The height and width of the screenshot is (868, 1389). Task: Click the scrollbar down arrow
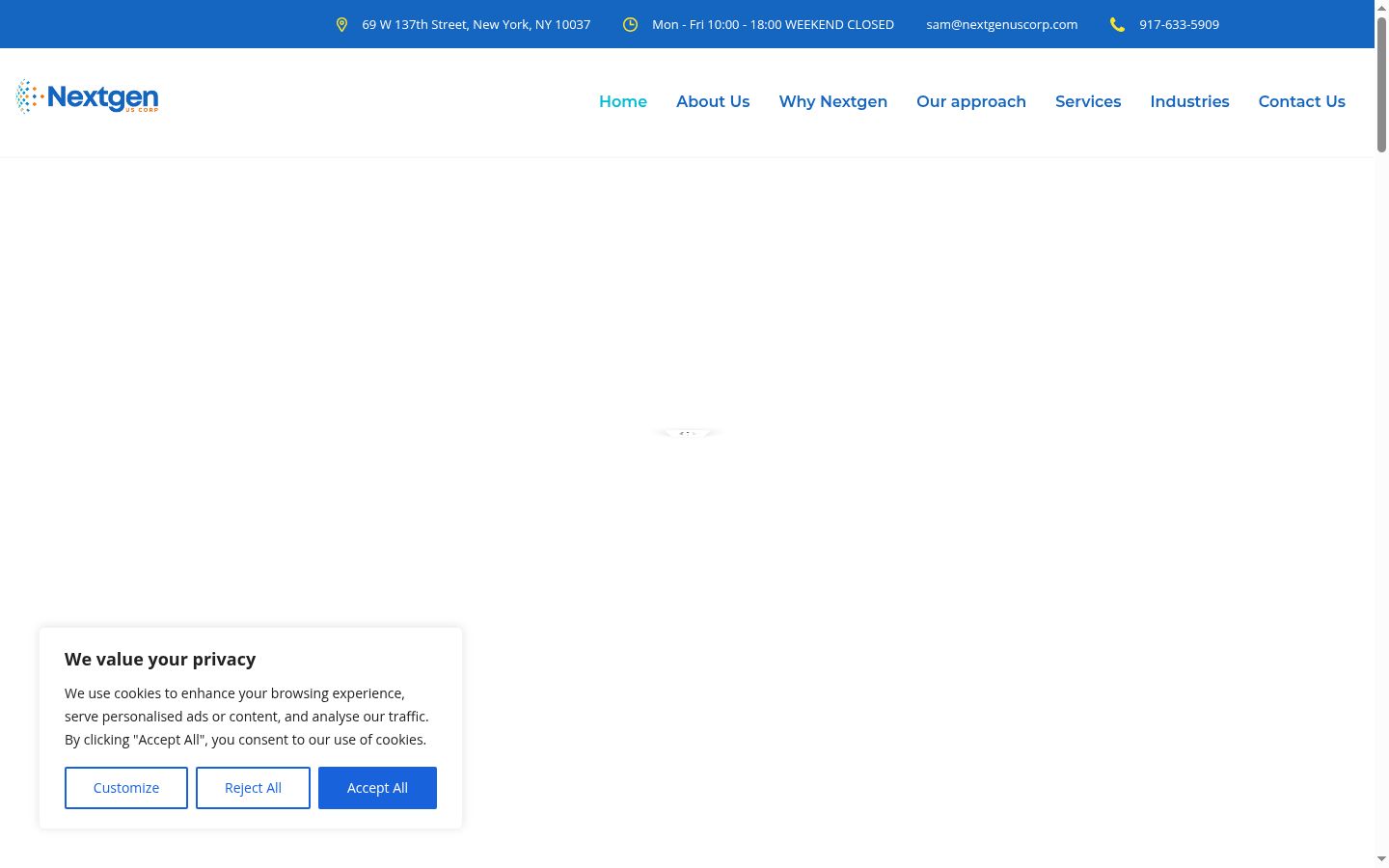pyautogui.click(x=1381, y=858)
